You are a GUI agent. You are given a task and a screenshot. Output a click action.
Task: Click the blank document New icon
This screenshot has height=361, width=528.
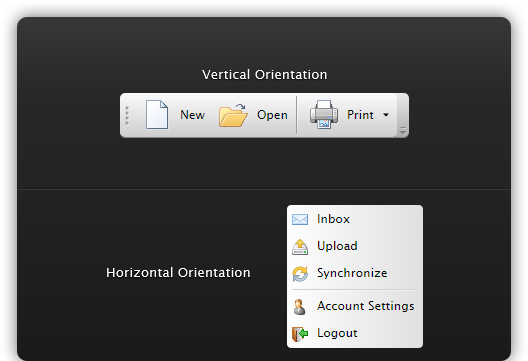click(x=157, y=115)
